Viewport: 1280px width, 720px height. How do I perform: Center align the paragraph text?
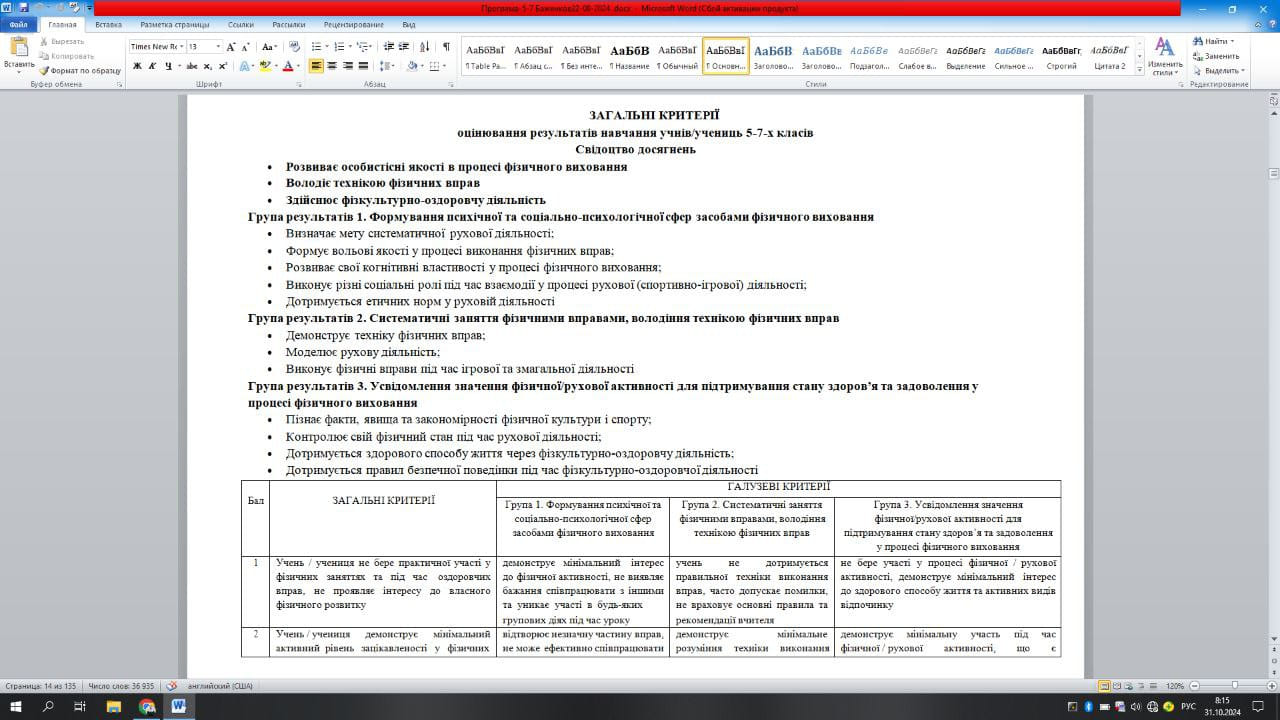332,66
